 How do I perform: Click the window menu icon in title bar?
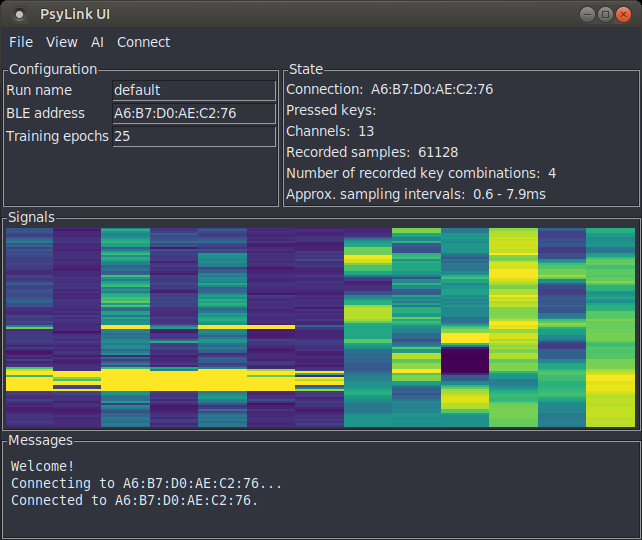19,15
